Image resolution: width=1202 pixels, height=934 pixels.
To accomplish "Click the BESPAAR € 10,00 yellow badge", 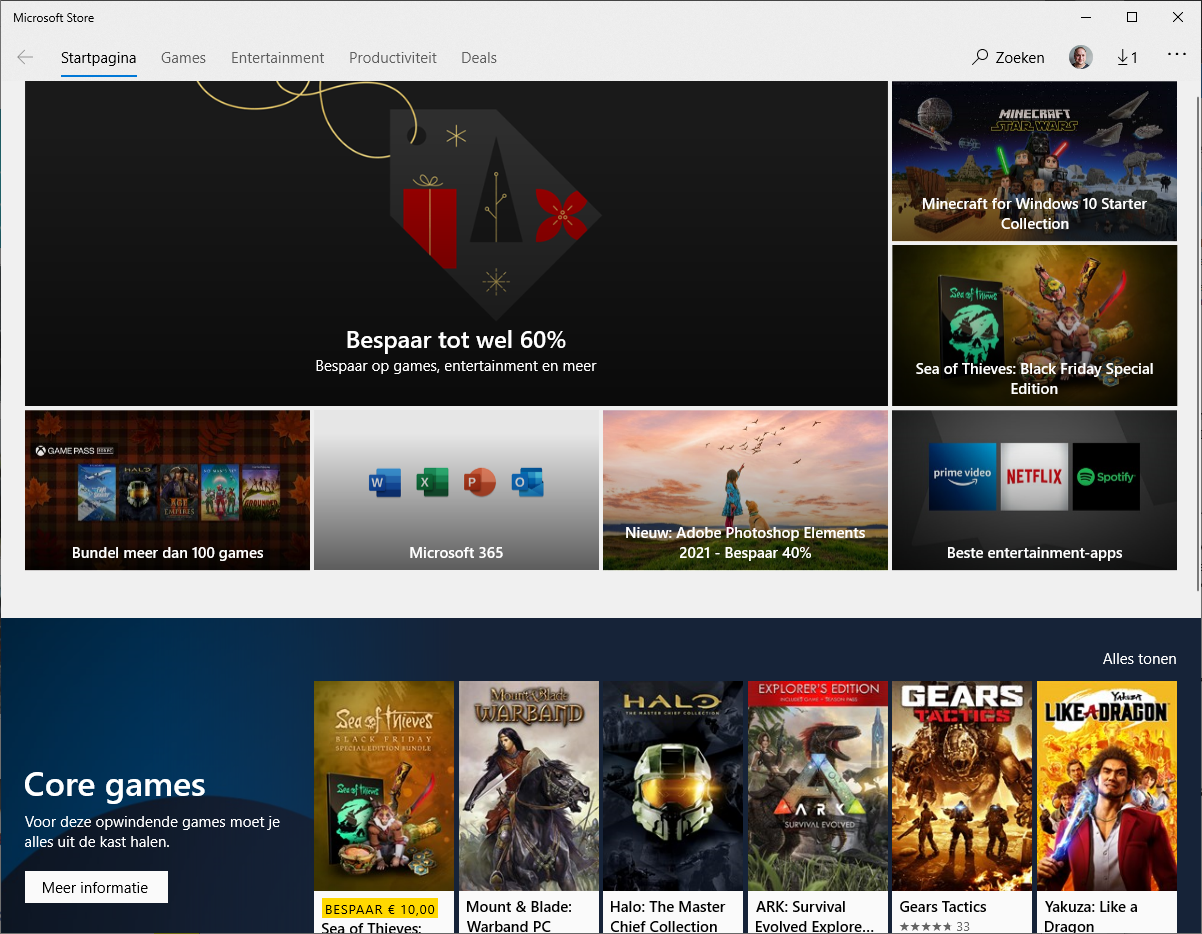I will point(380,909).
